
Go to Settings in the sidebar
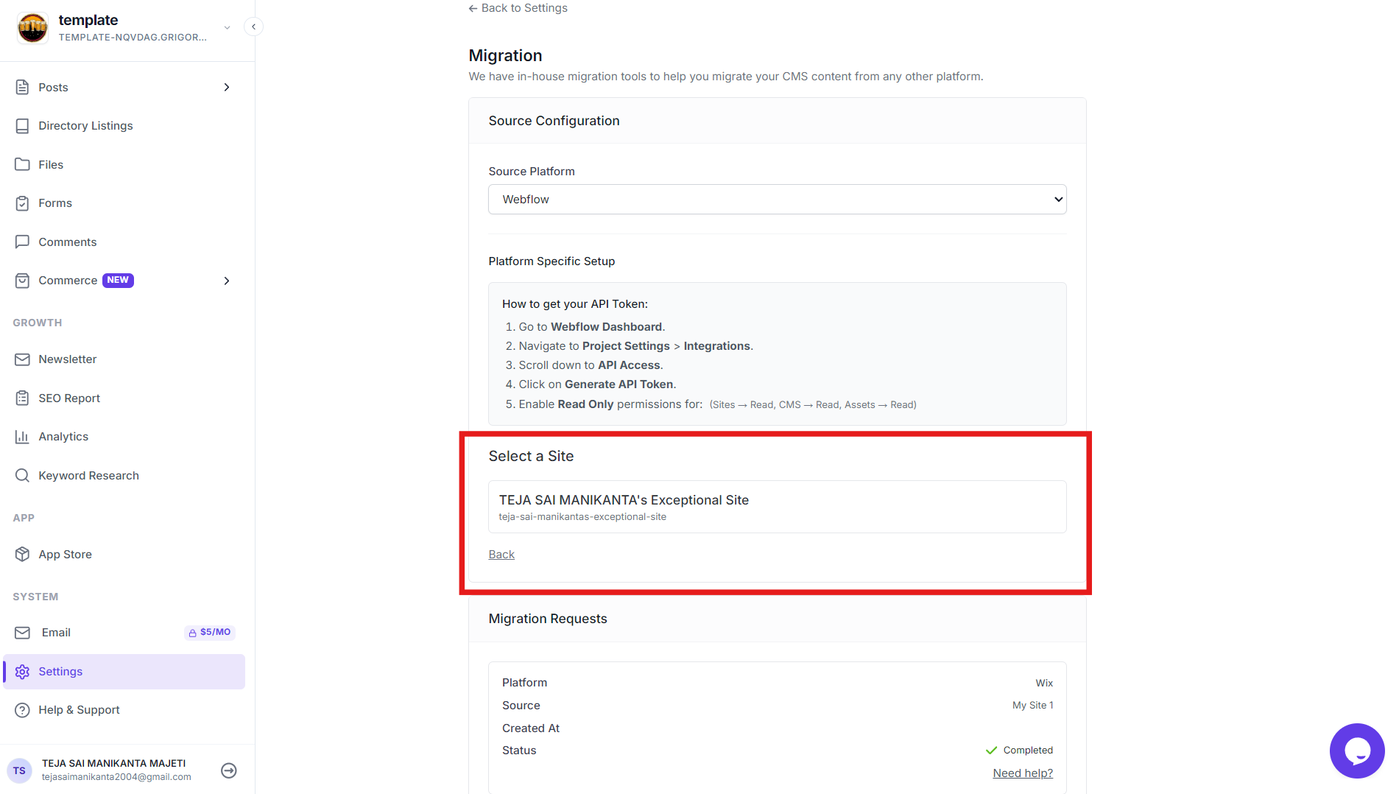pyautogui.click(x=124, y=671)
